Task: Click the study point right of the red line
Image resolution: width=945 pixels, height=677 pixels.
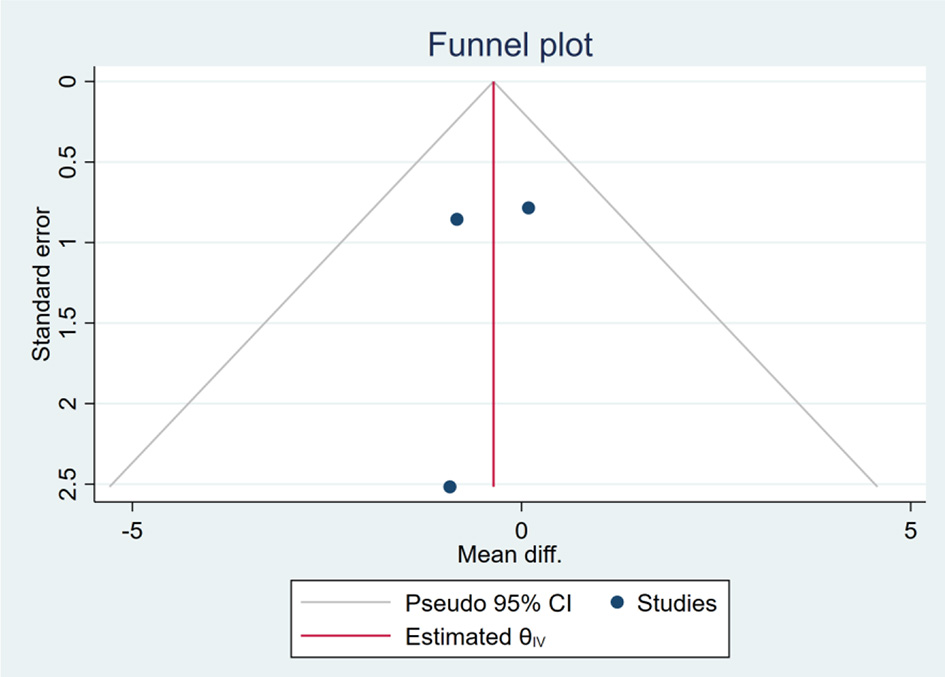Action: click(528, 208)
